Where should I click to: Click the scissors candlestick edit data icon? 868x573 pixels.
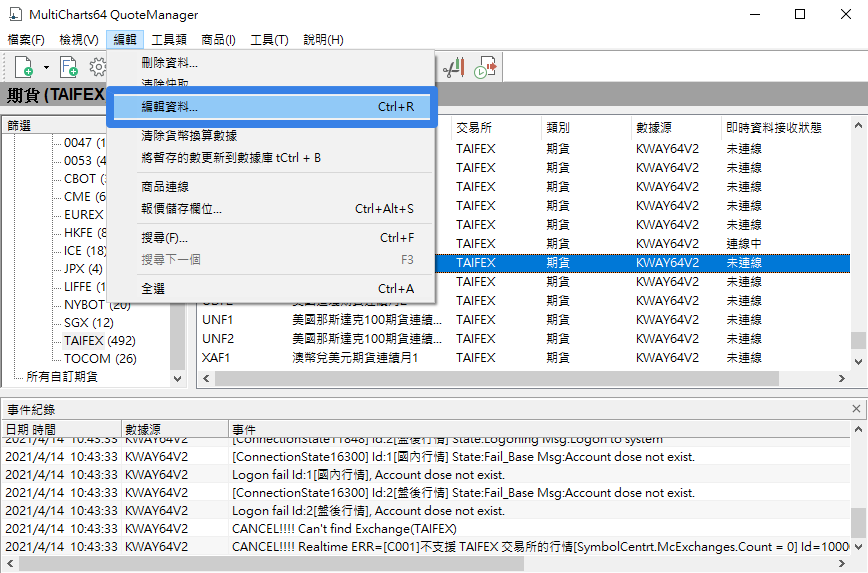click(453, 68)
